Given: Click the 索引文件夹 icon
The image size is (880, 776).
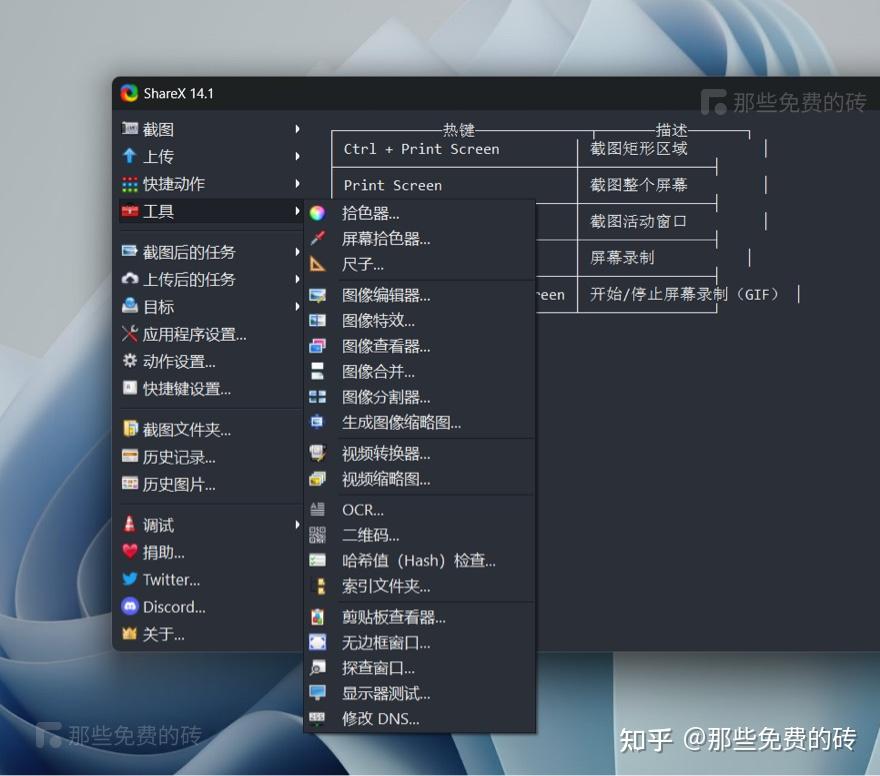Looking at the screenshot, I should [319, 586].
